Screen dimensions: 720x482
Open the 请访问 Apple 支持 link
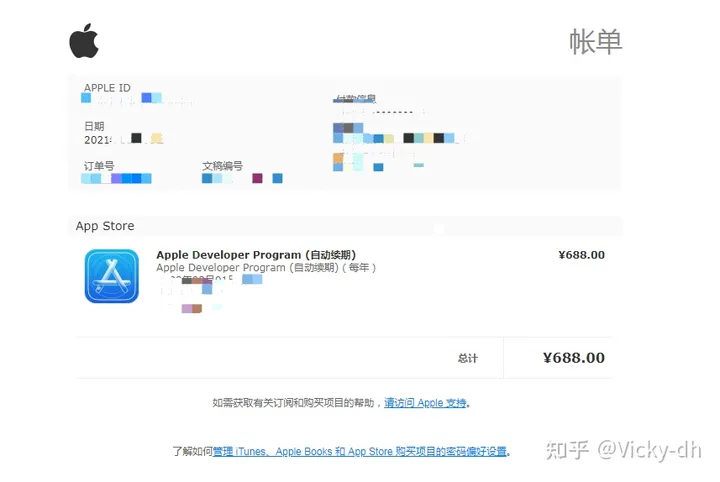426,403
